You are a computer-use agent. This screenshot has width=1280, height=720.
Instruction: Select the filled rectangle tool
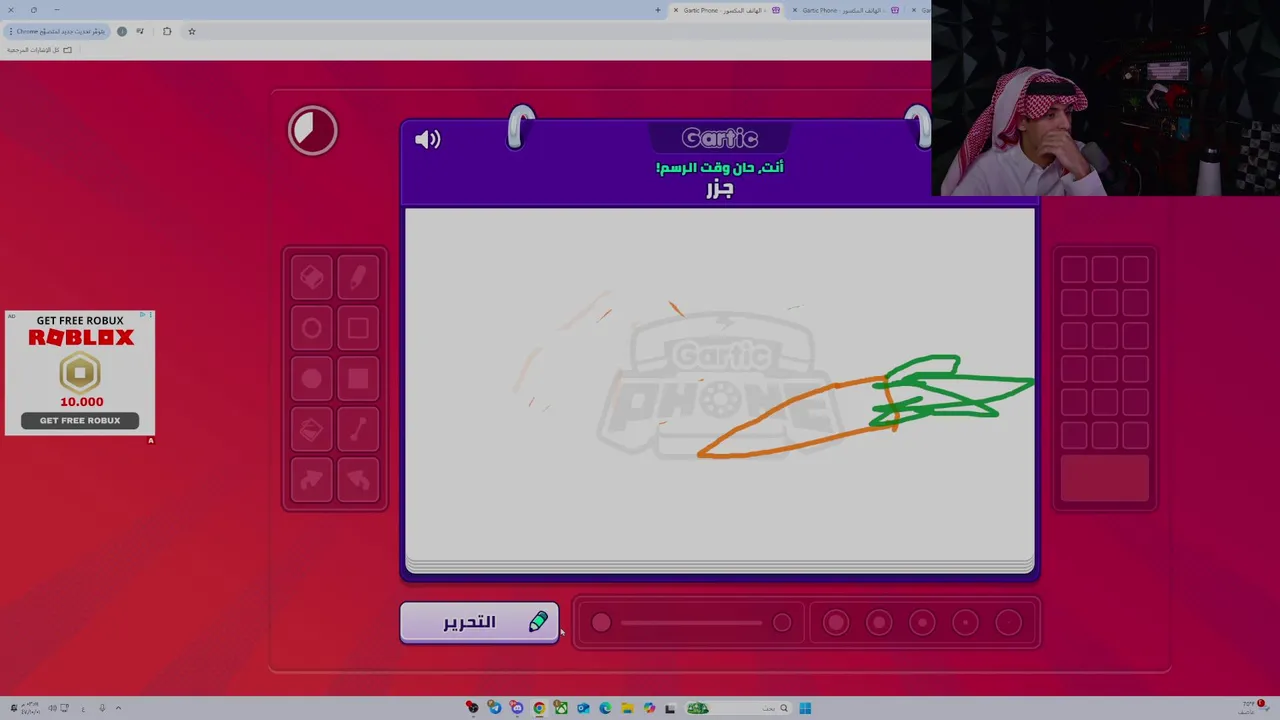point(358,379)
